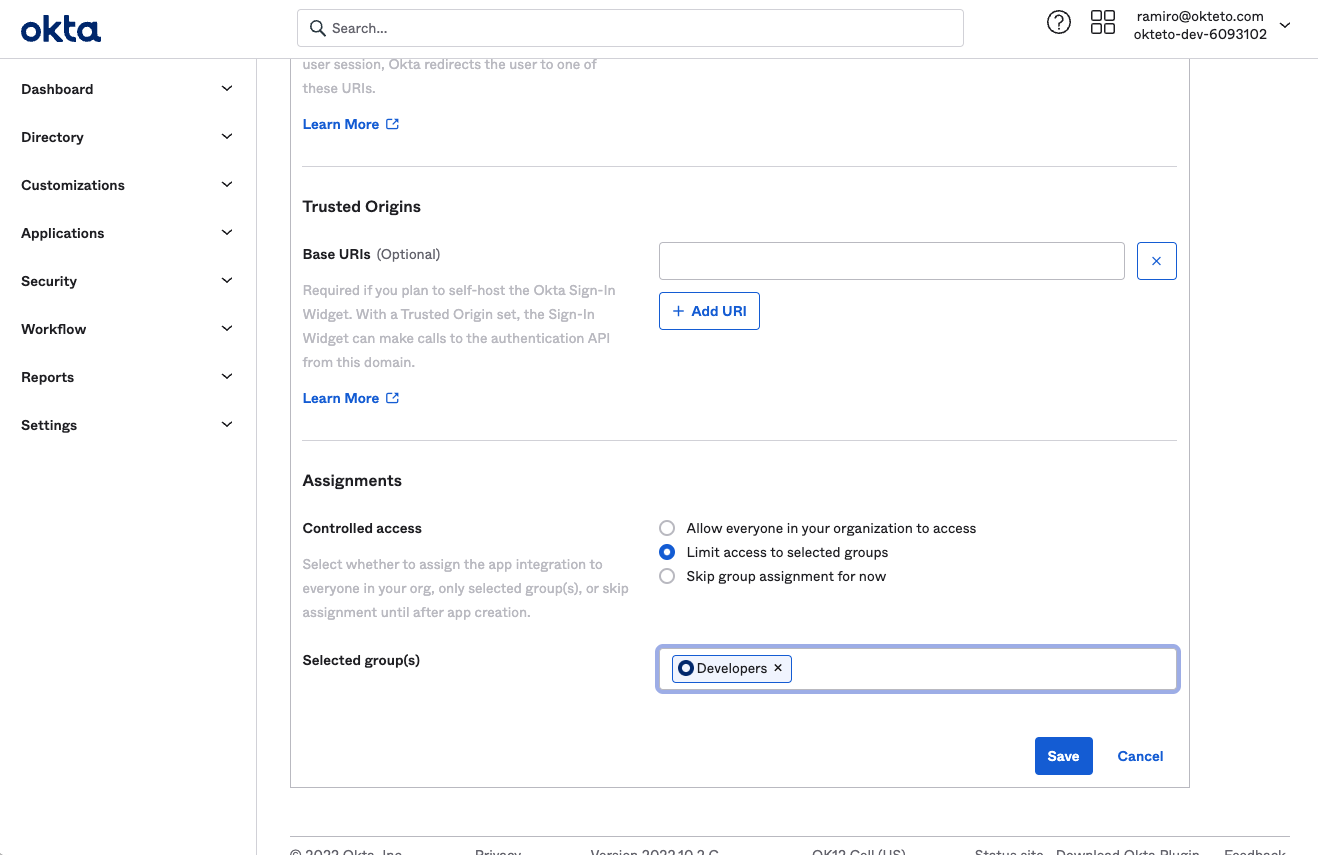Click the Add URI button

(709, 311)
